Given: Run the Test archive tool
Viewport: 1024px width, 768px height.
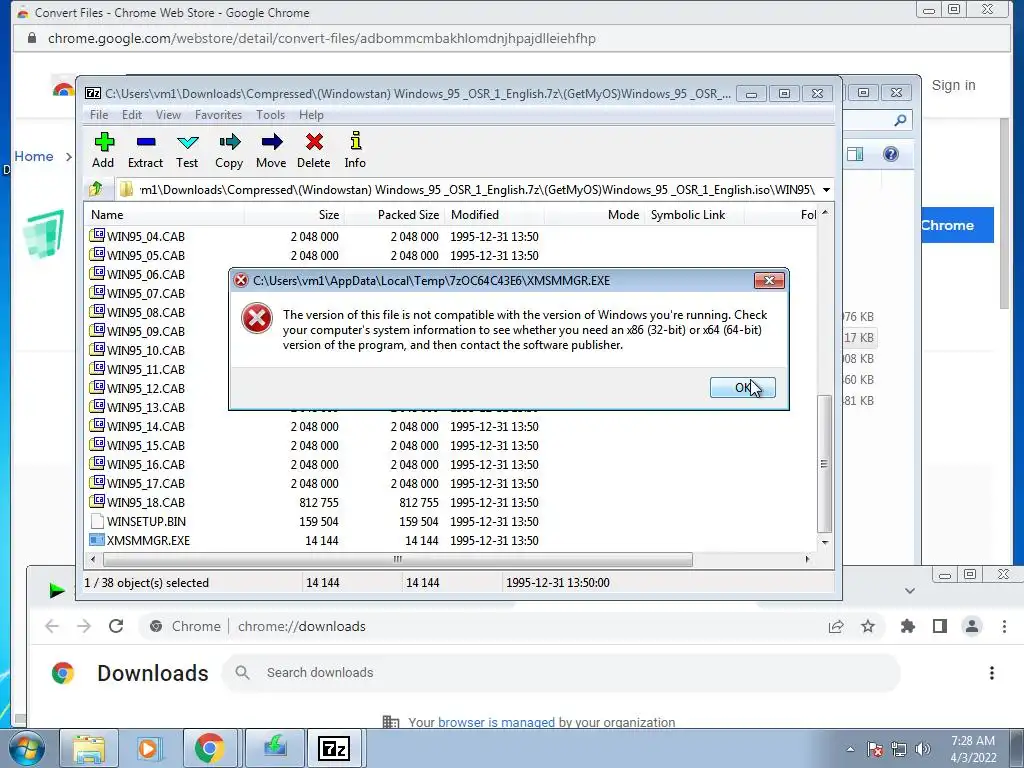Looking at the screenshot, I should (187, 150).
